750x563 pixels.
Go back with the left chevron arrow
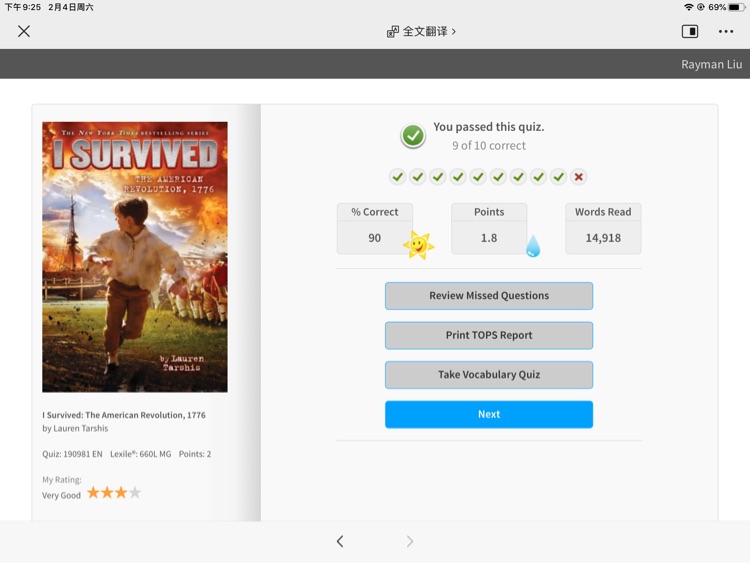tap(340, 541)
